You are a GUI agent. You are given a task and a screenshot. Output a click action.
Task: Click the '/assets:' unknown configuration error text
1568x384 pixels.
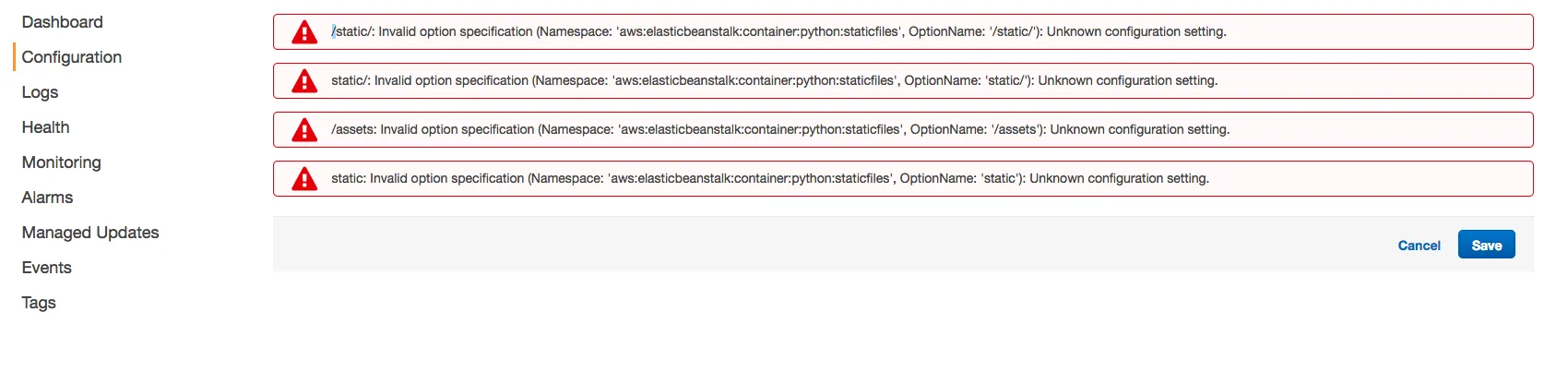coord(780,129)
